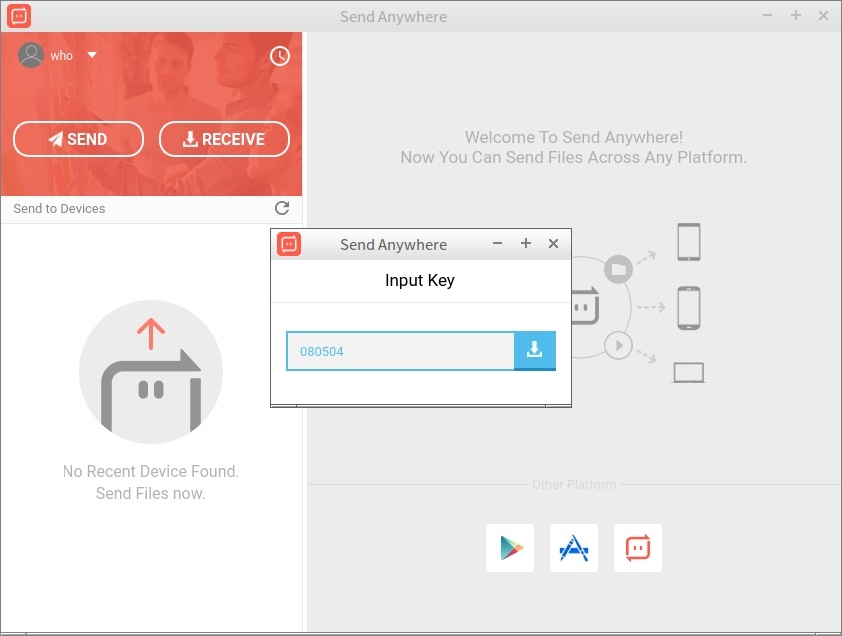Close the Input Key dialog
842x636 pixels.
(x=553, y=244)
